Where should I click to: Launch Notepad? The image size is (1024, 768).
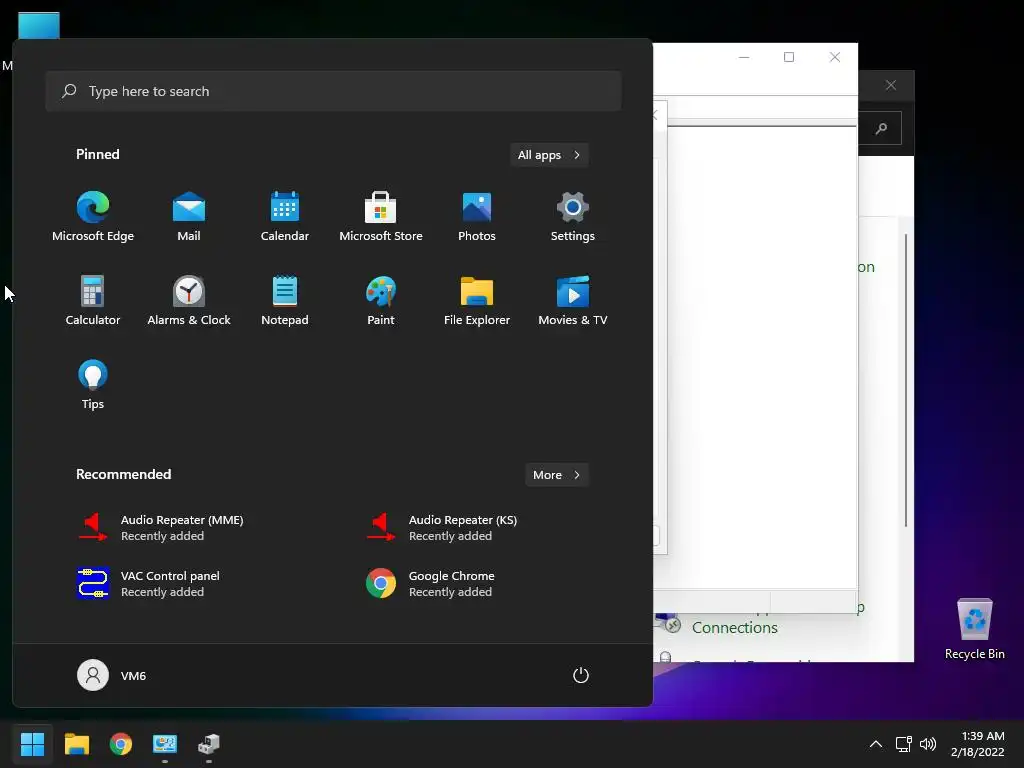click(285, 300)
